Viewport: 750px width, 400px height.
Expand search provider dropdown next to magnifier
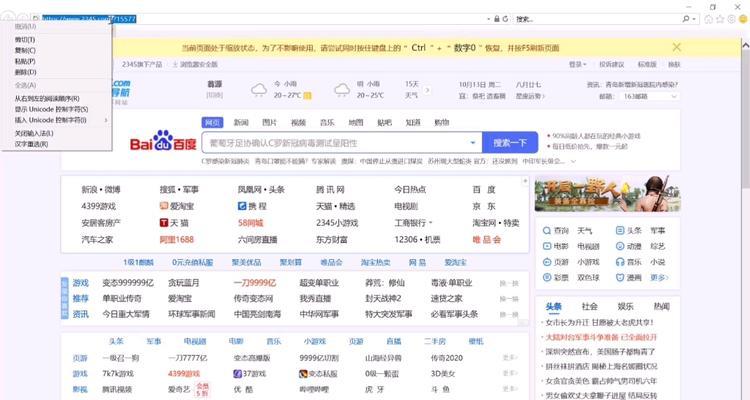[x=694, y=19]
